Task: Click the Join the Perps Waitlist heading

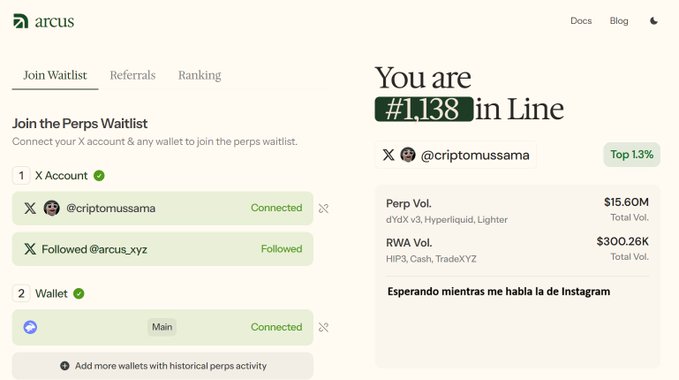Action: (x=80, y=124)
